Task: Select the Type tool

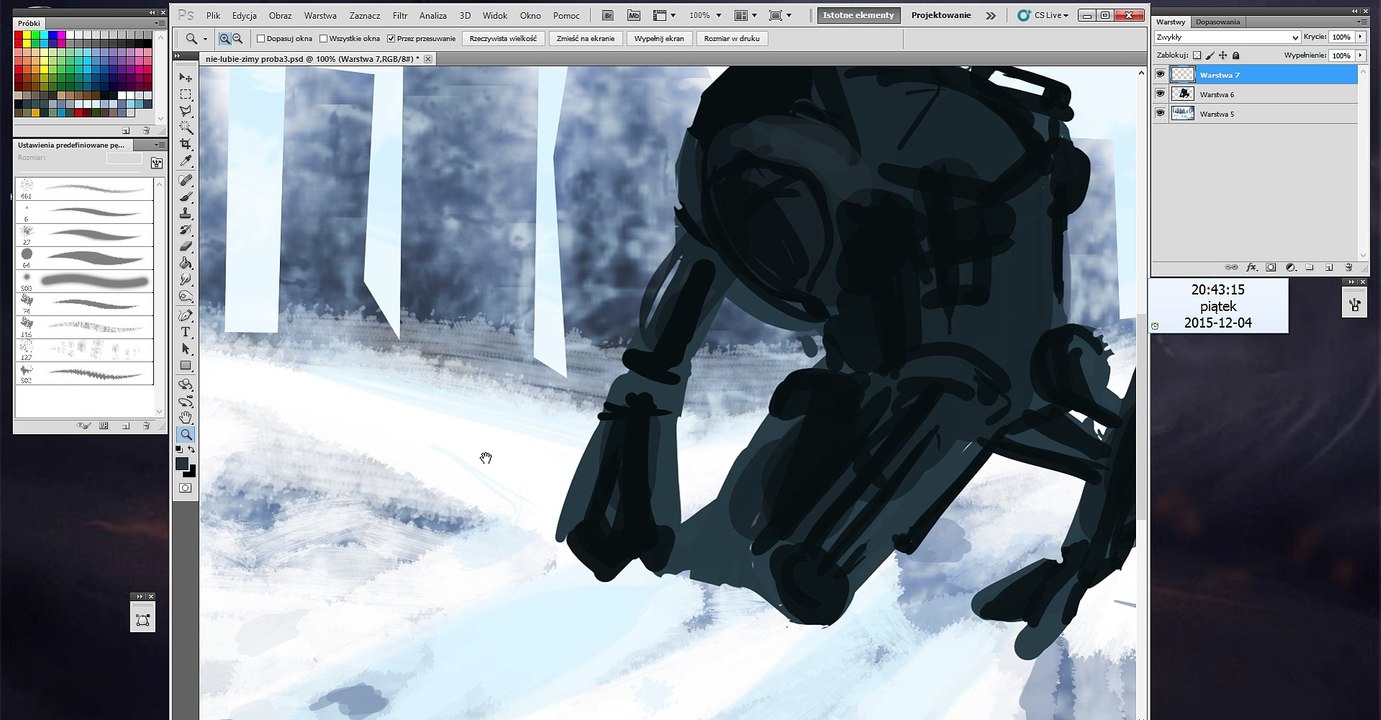Action: click(x=185, y=332)
